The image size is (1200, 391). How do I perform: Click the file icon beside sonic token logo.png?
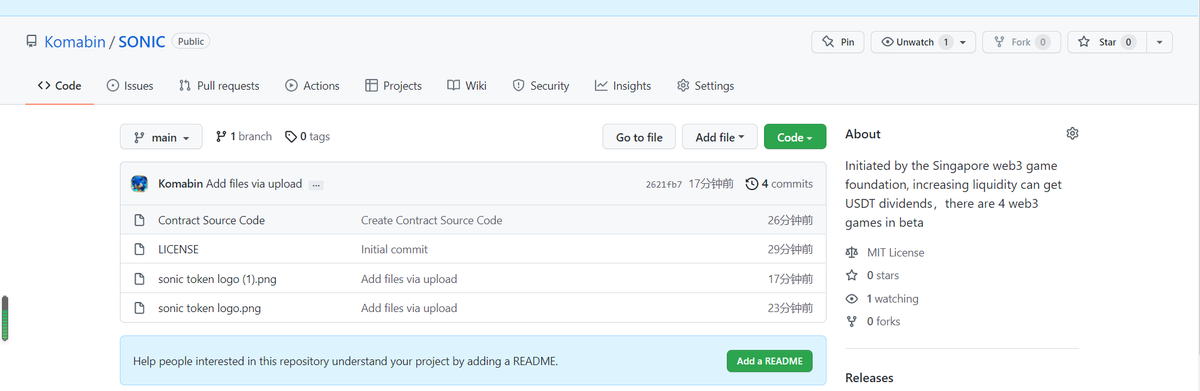140,308
